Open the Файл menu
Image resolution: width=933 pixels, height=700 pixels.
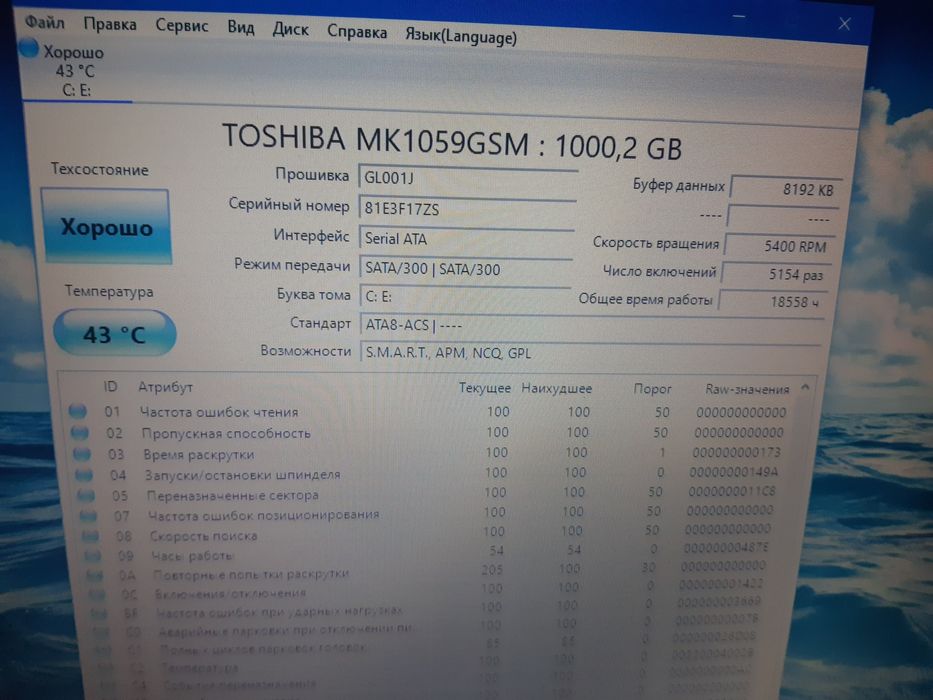(45, 23)
